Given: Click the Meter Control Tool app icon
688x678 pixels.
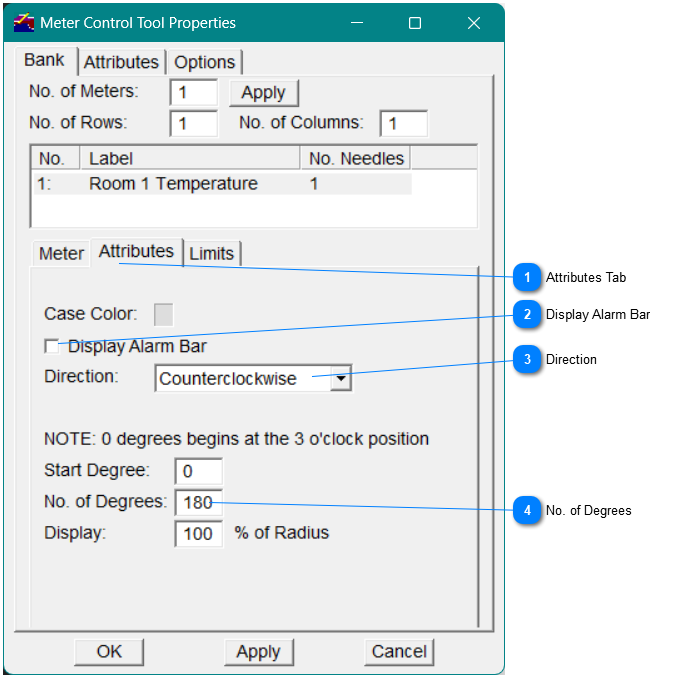Looking at the screenshot, I should [x=24, y=22].
